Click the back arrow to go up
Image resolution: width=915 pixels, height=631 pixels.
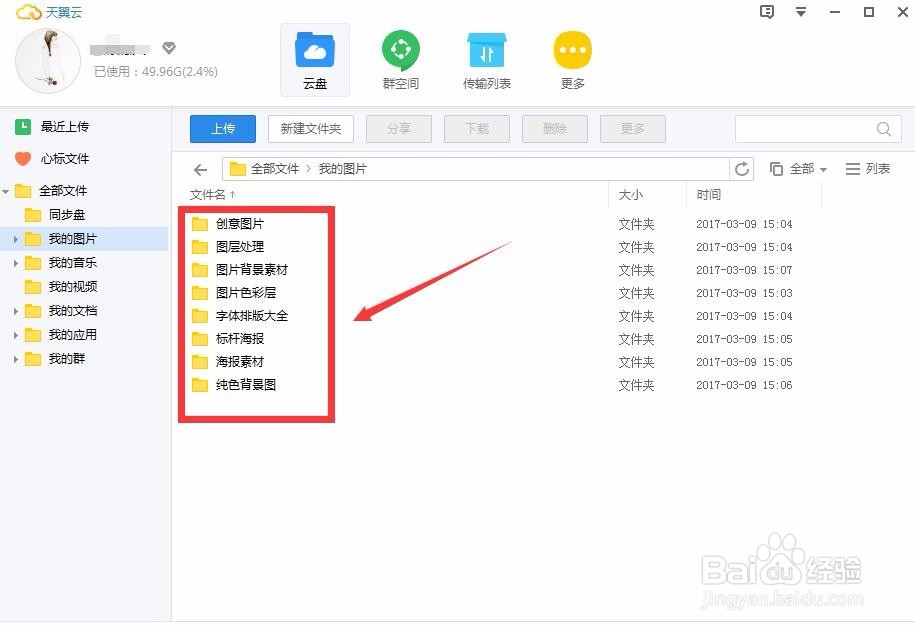(200, 169)
